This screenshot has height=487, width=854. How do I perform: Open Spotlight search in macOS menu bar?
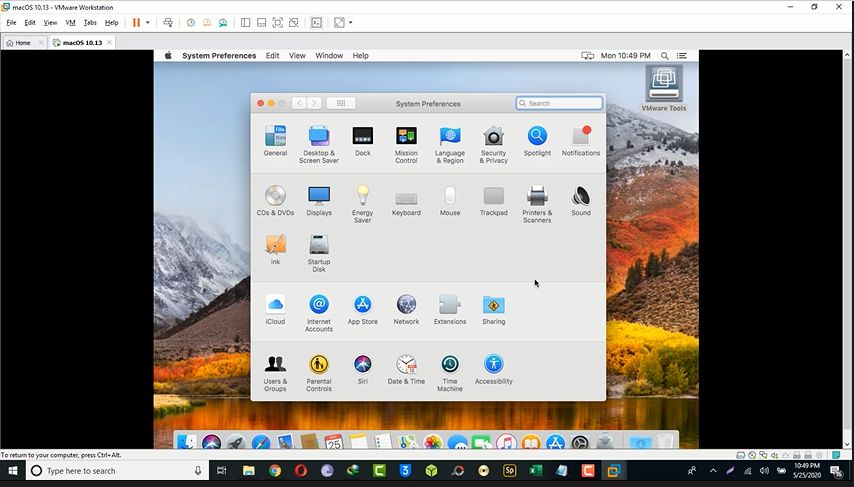pos(664,56)
